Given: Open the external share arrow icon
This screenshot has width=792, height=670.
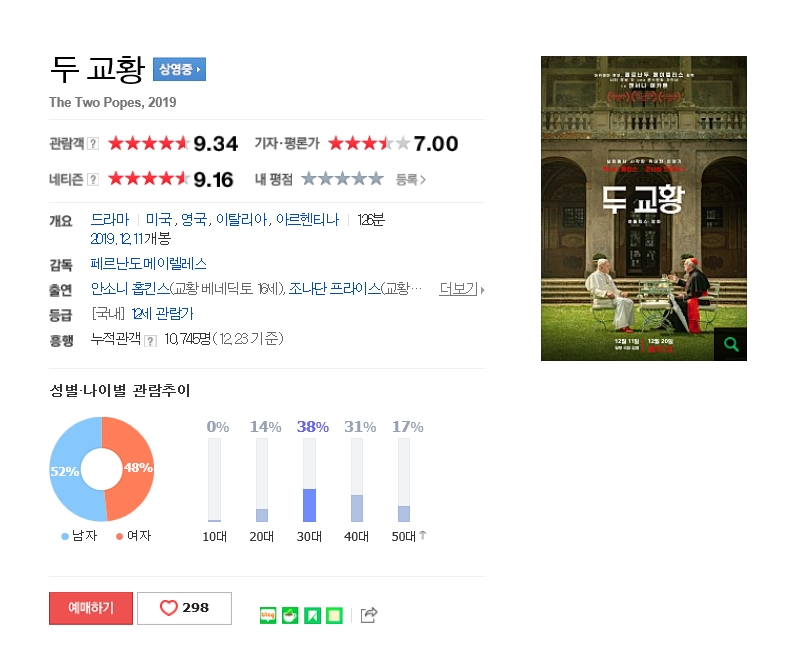Looking at the screenshot, I should [369, 615].
